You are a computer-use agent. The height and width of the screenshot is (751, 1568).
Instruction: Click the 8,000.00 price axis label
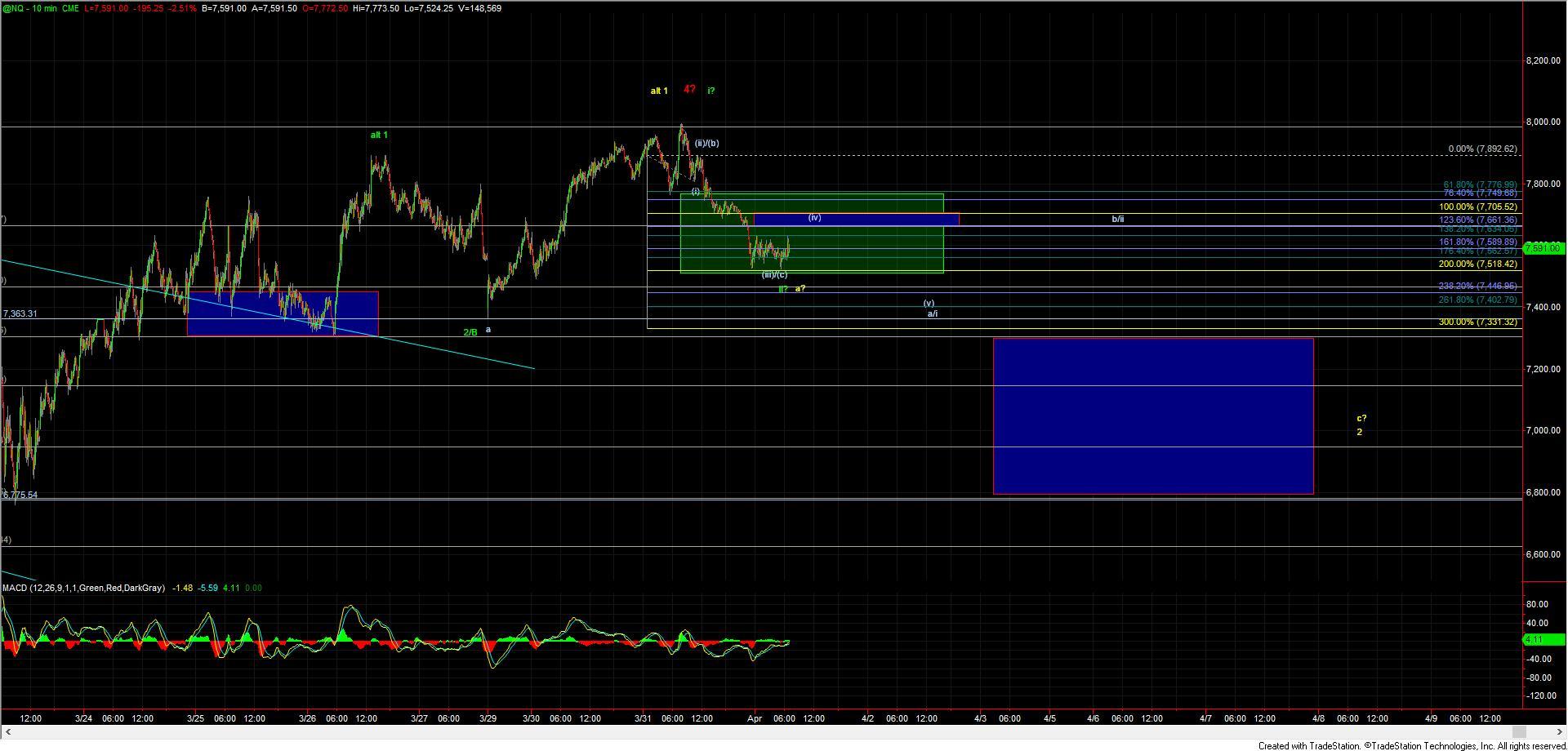pyautogui.click(x=1543, y=122)
